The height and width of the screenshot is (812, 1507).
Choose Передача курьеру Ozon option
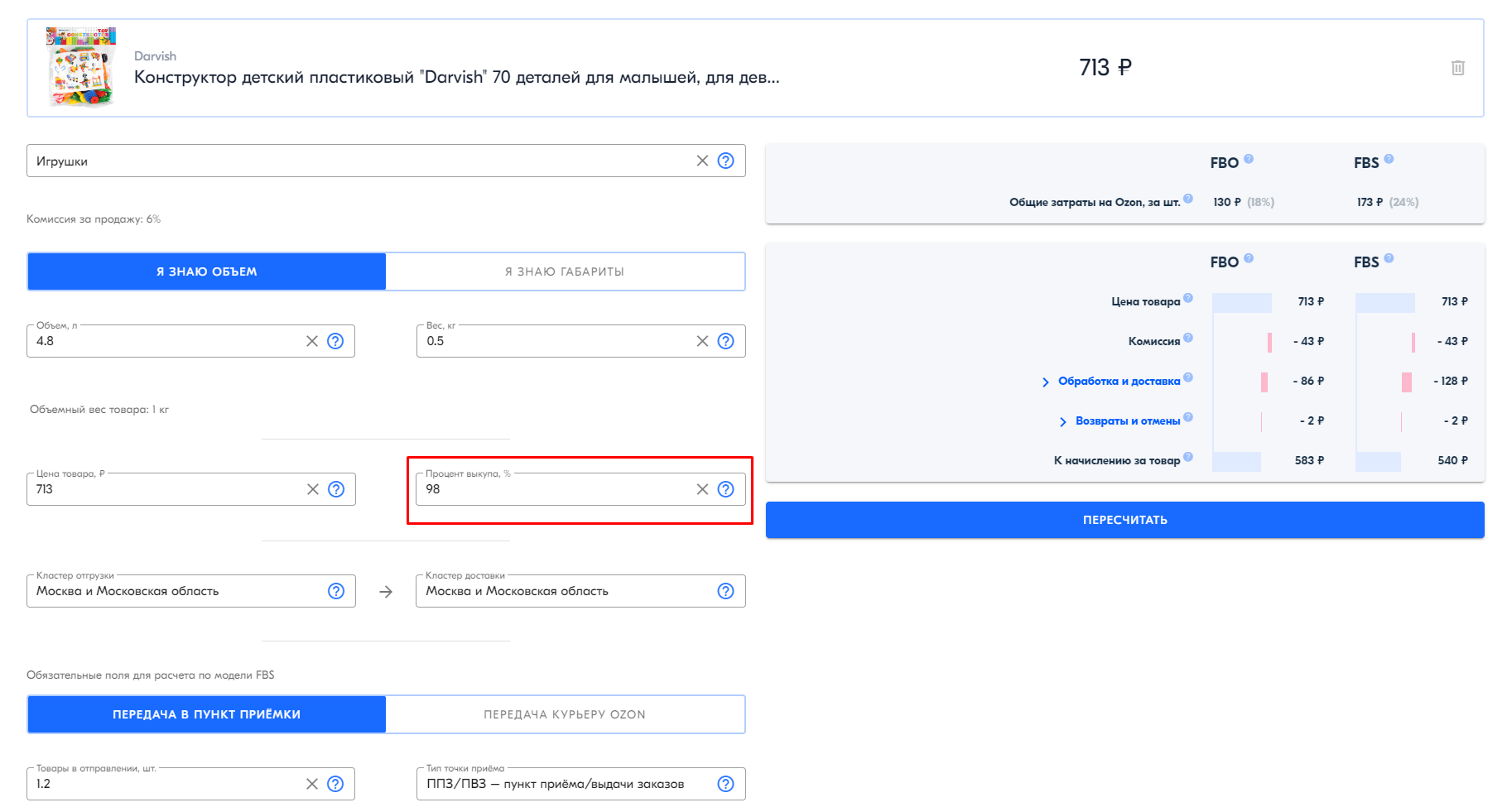tap(565, 714)
